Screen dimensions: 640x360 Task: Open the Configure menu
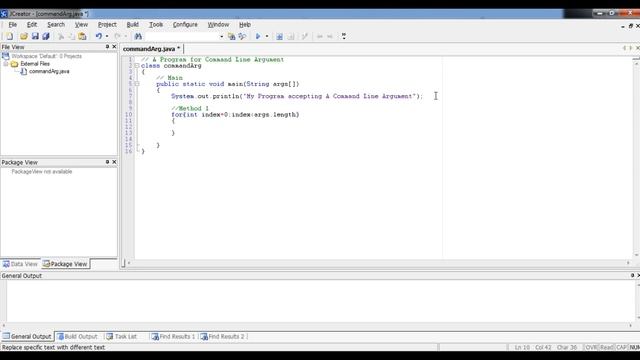point(185,24)
